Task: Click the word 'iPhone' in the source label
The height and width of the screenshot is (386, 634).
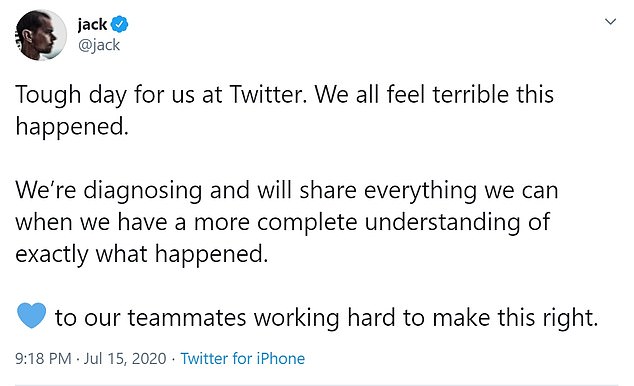Action: pos(281,359)
